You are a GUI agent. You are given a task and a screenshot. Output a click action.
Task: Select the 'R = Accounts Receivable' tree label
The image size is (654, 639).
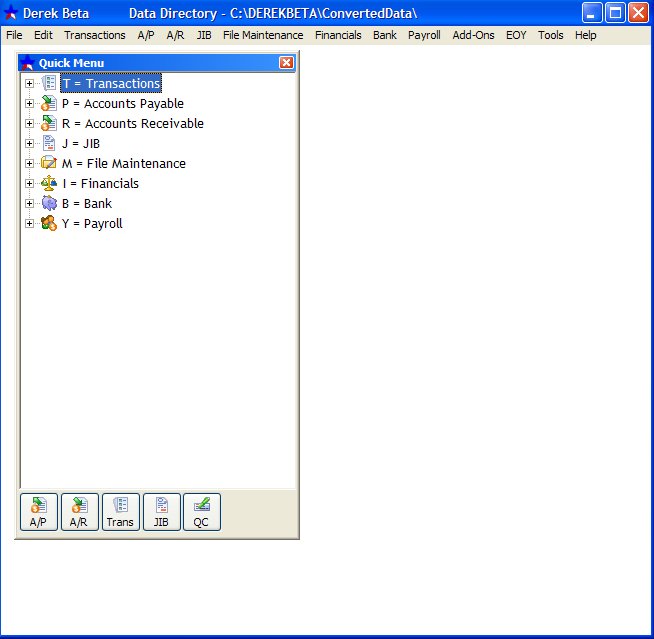tap(133, 123)
